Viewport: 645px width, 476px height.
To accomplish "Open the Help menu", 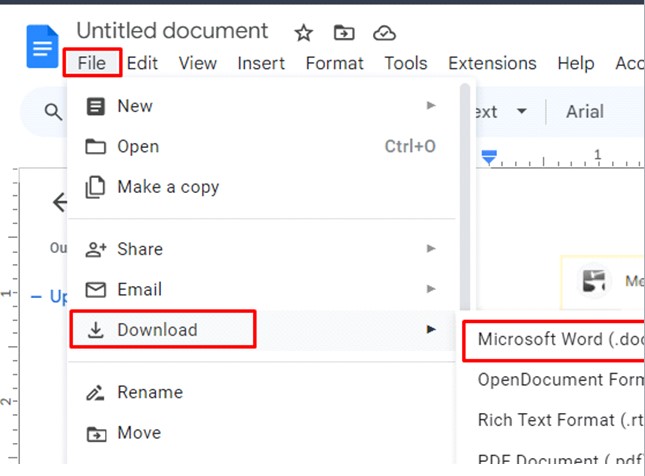I will (575, 63).
